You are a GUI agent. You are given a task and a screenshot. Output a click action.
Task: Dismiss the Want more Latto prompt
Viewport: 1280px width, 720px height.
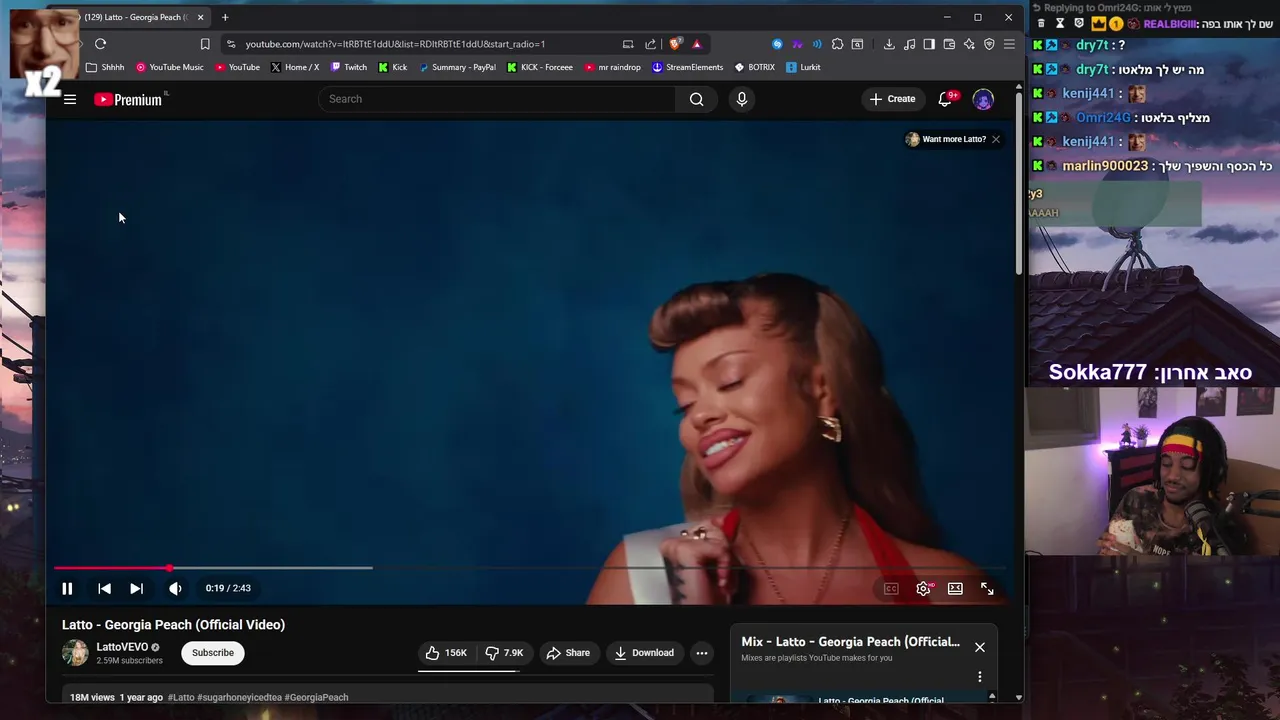[x=996, y=139]
